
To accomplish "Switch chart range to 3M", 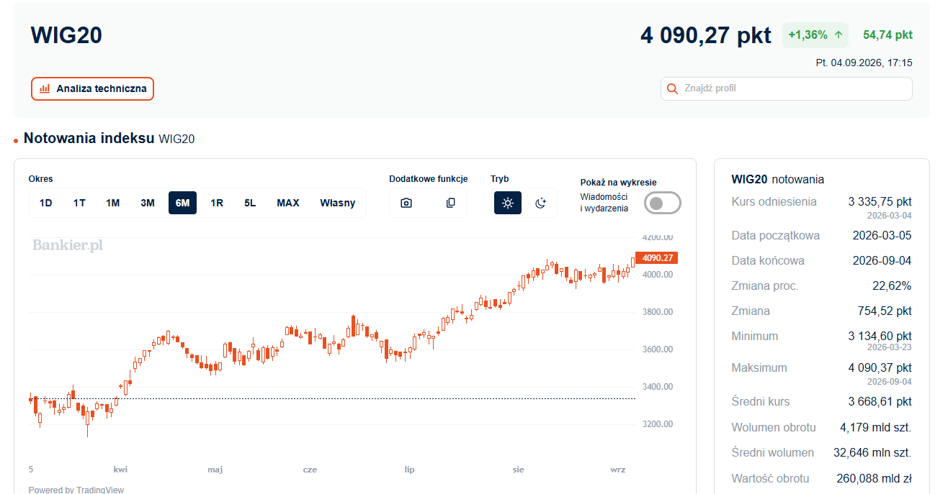I will (x=148, y=203).
